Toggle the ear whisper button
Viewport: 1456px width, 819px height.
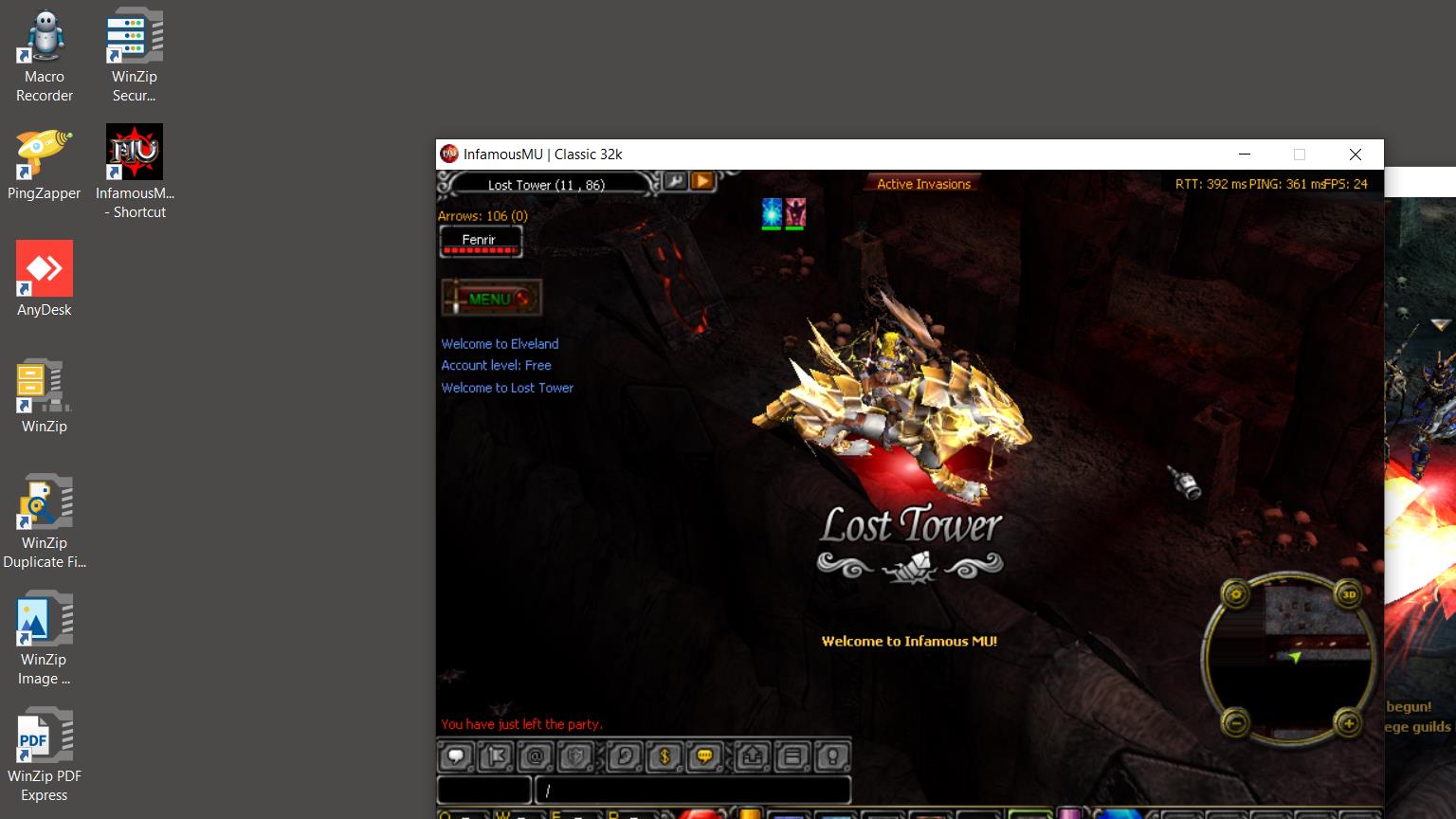tap(624, 756)
